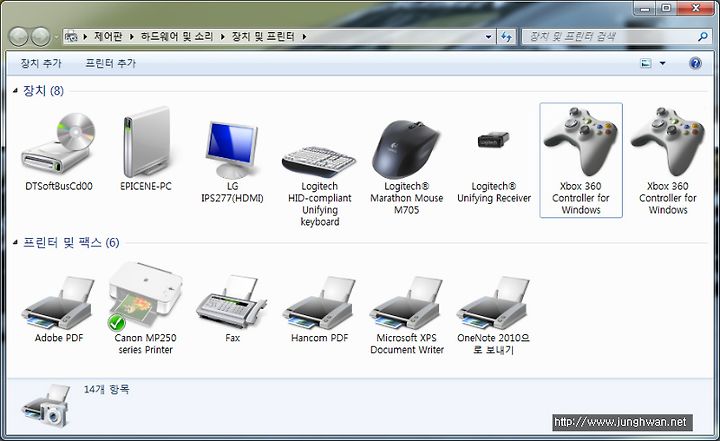The width and height of the screenshot is (720, 441).
Task: Select the OneNote 2010 printer icon
Action: coord(494,303)
